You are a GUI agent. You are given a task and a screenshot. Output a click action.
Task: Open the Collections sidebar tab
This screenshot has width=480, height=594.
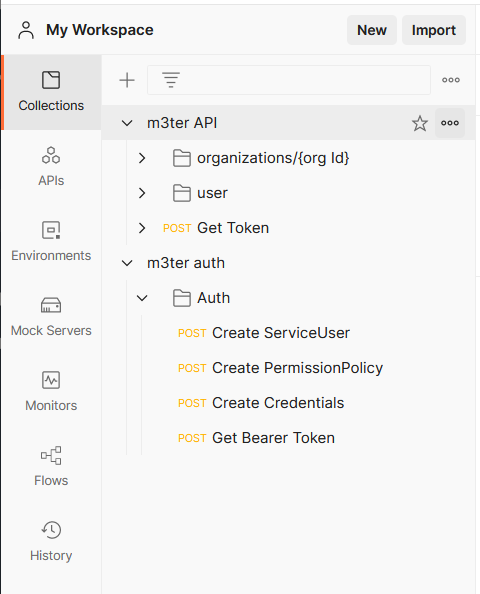point(51,92)
